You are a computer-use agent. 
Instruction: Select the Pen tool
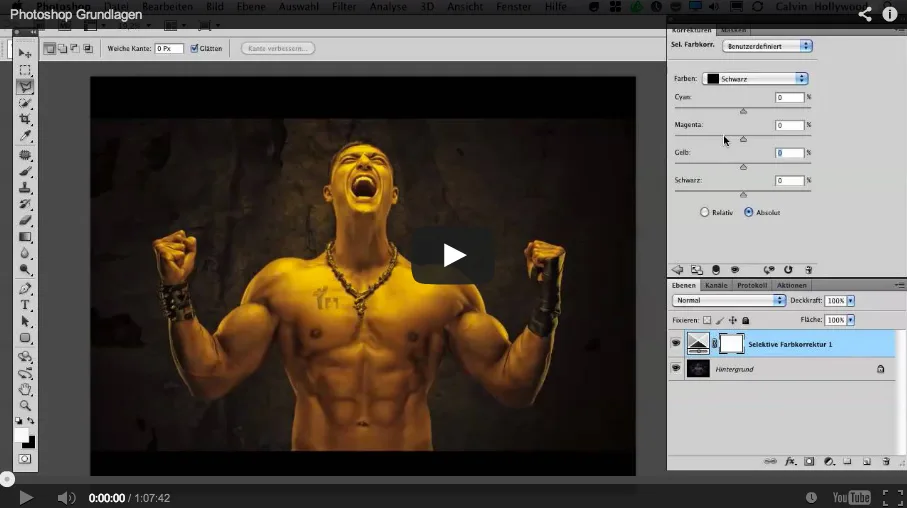(x=25, y=288)
